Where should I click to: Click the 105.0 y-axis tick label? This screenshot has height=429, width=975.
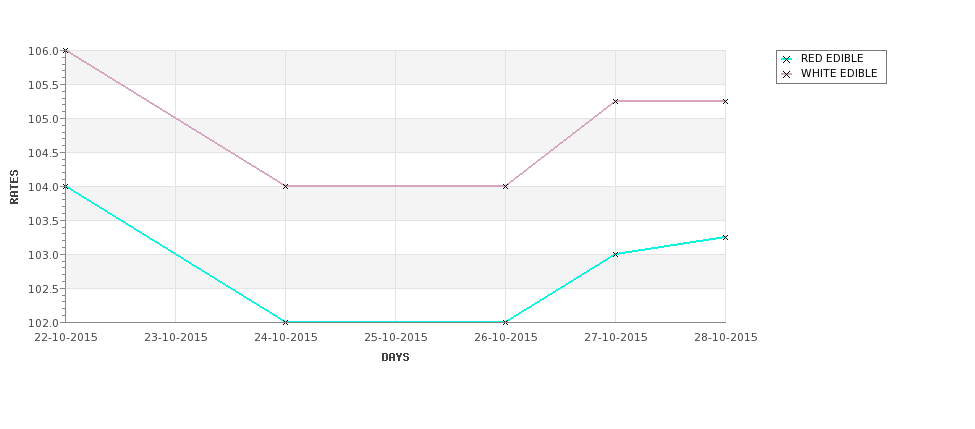click(43, 119)
